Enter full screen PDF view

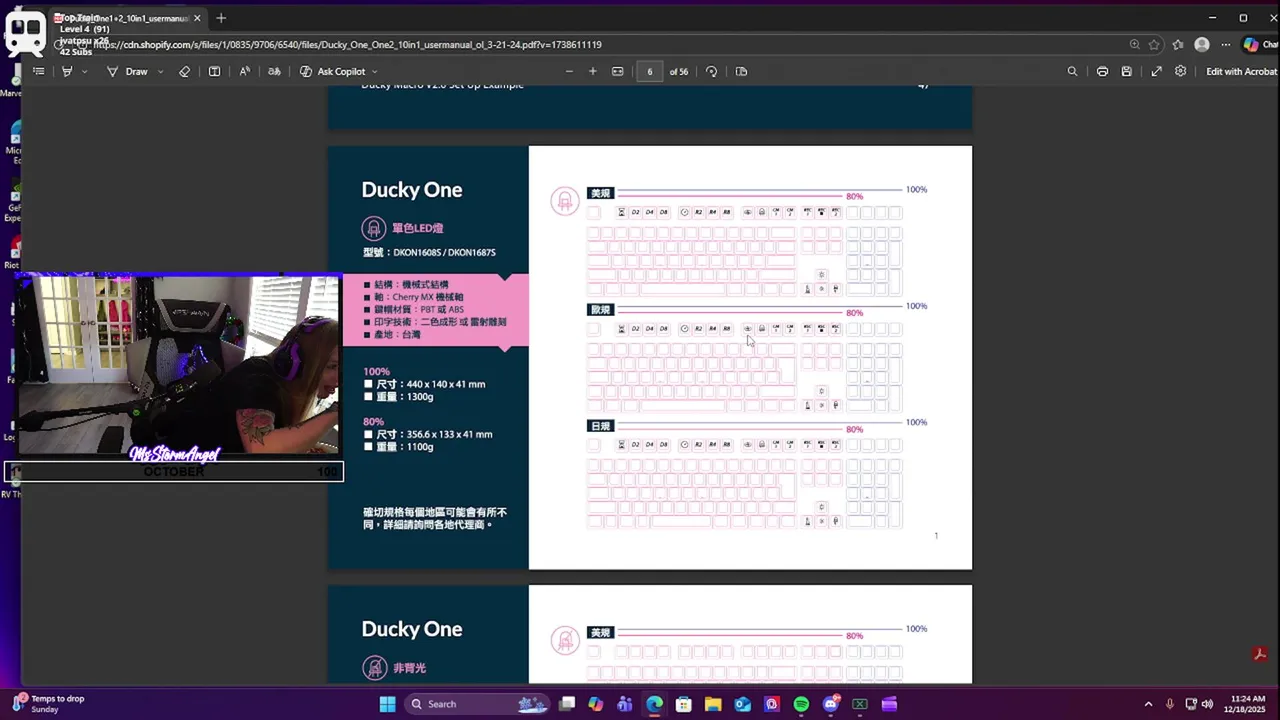point(1156,71)
